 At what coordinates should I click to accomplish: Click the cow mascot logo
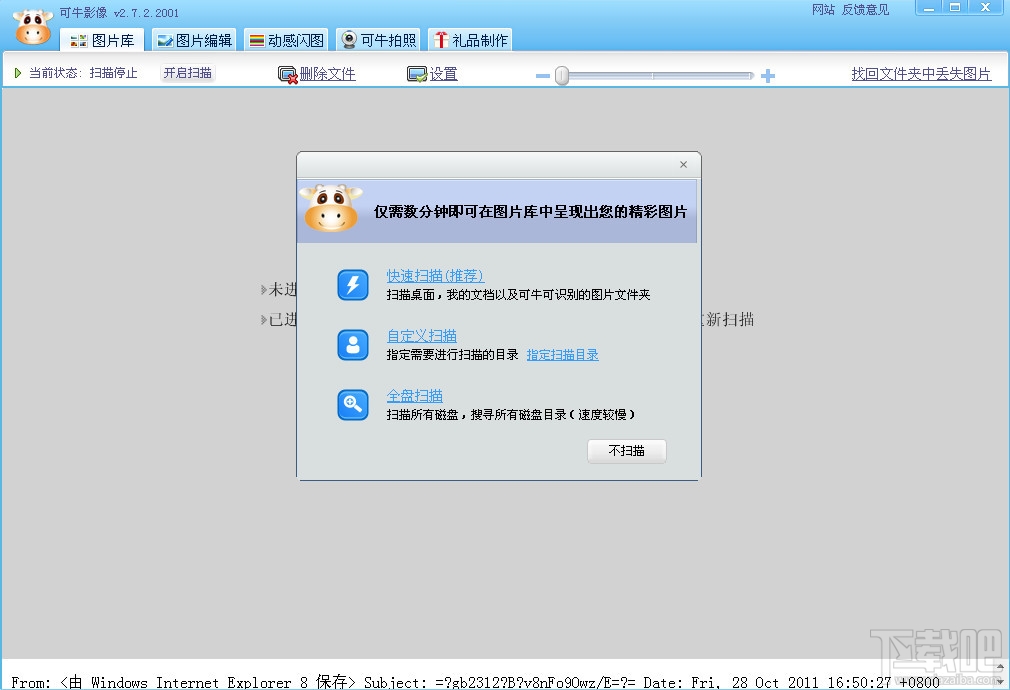coord(32,26)
